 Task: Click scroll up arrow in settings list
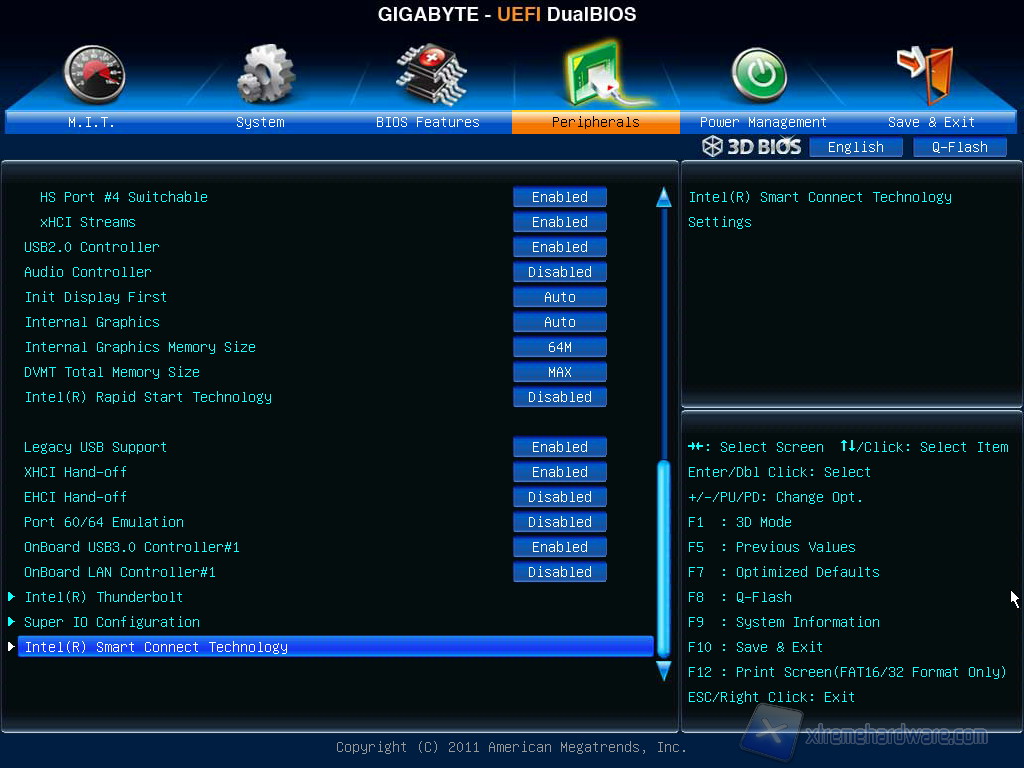663,197
